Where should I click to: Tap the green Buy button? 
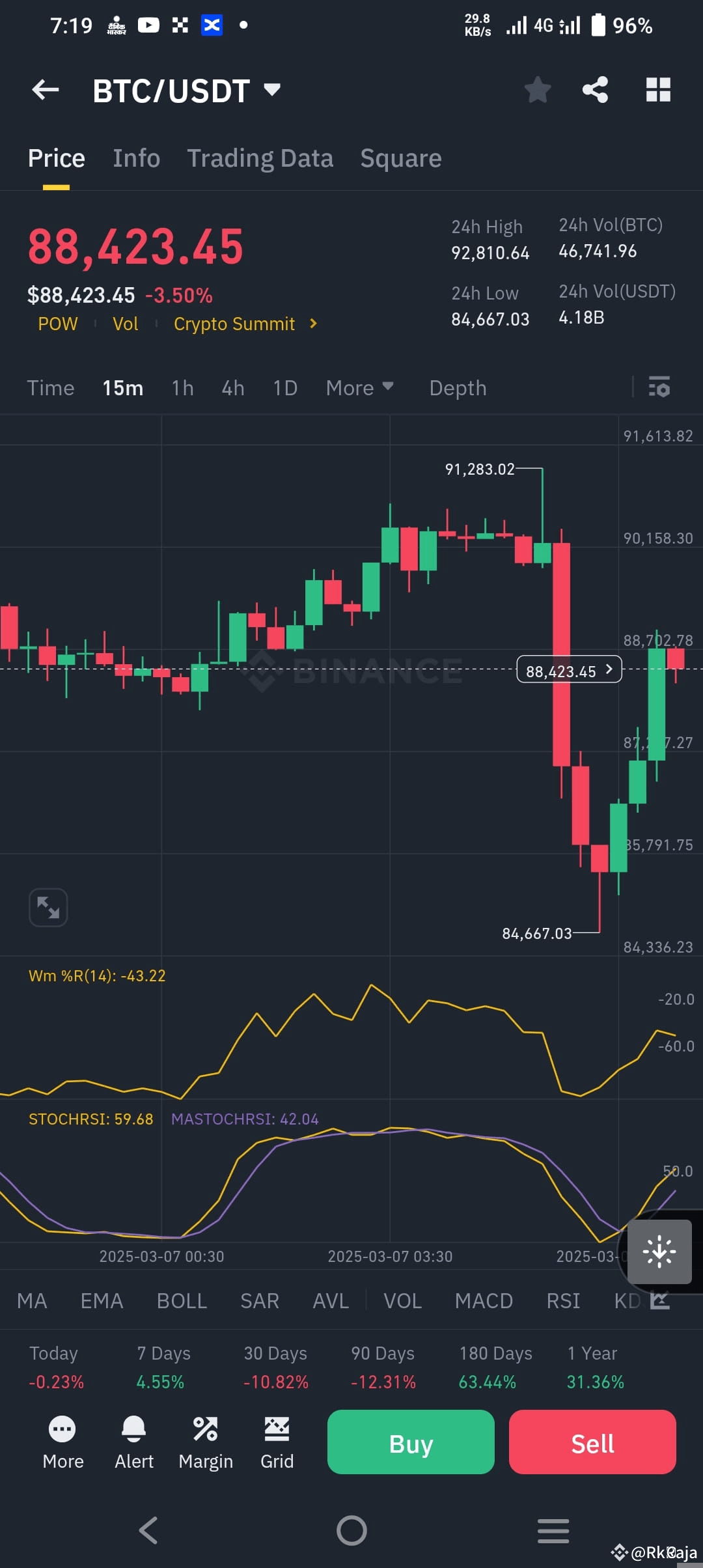click(411, 1442)
